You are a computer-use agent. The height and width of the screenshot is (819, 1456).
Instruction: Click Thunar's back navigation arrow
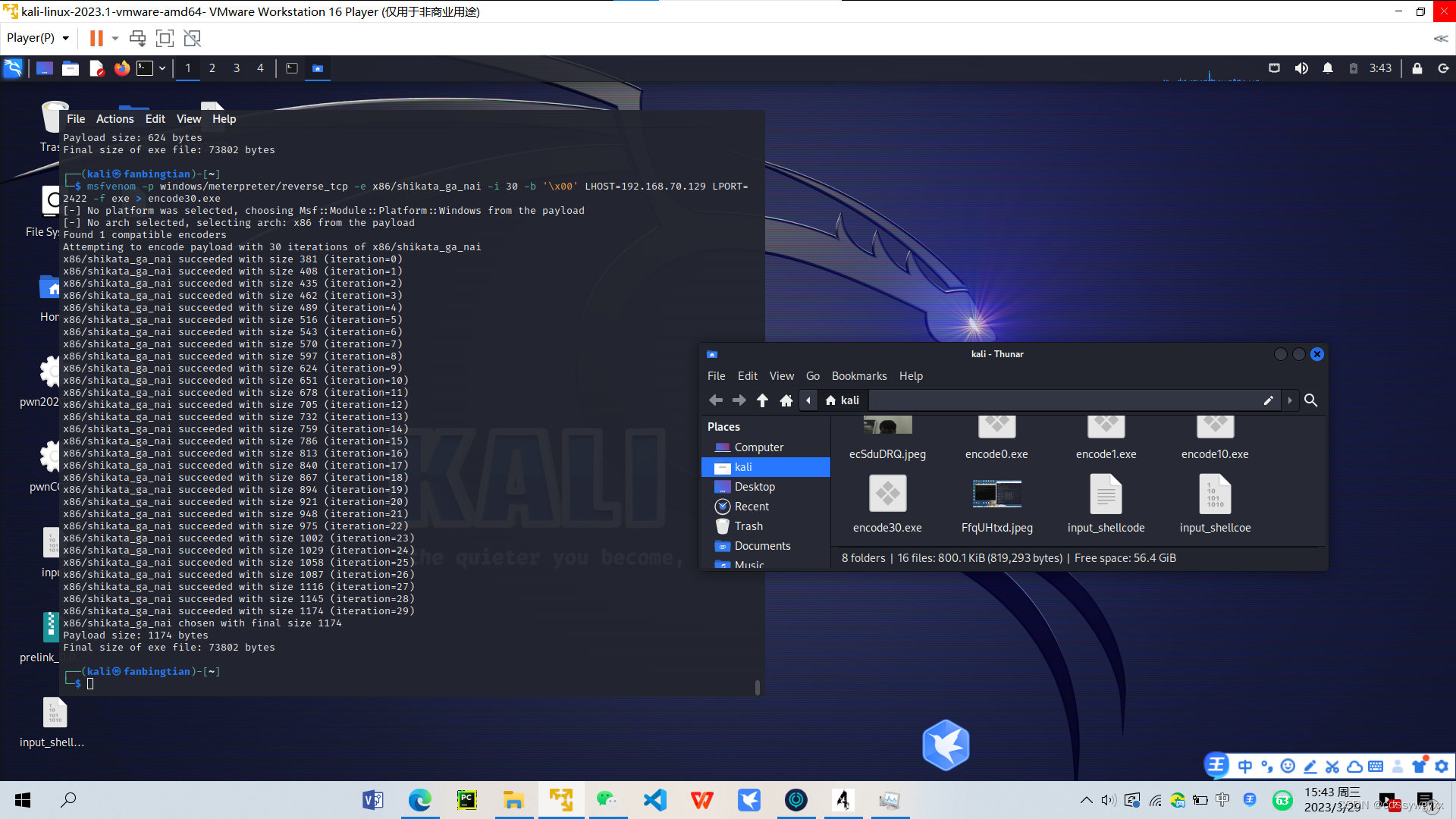coord(715,400)
